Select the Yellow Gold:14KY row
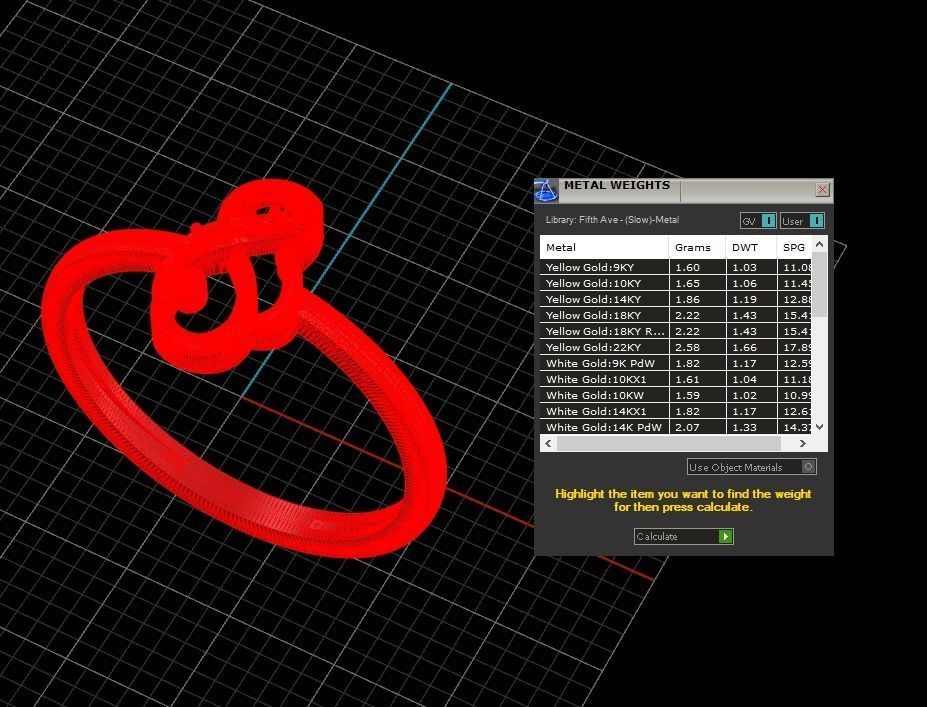This screenshot has width=927, height=707. tap(676, 299)
